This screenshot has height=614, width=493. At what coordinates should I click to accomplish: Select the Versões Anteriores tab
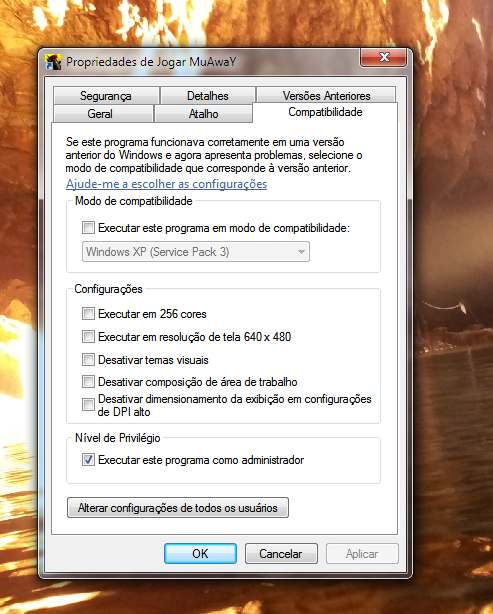coord(326,96)
